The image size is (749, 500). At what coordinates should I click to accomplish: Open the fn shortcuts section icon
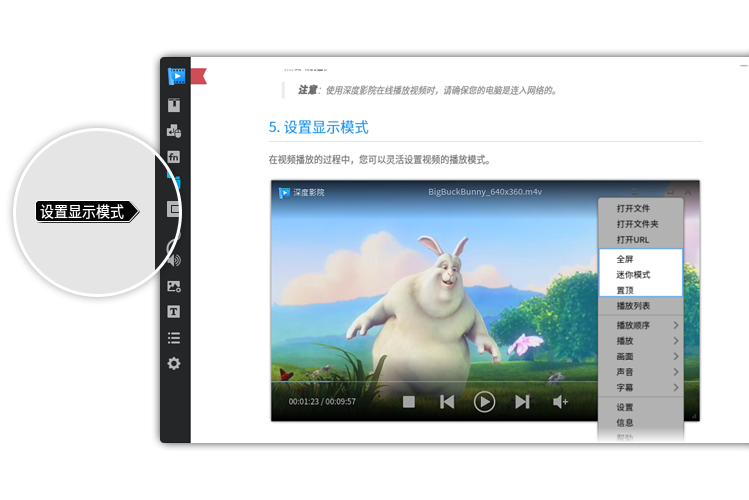(x=174, y=157)
